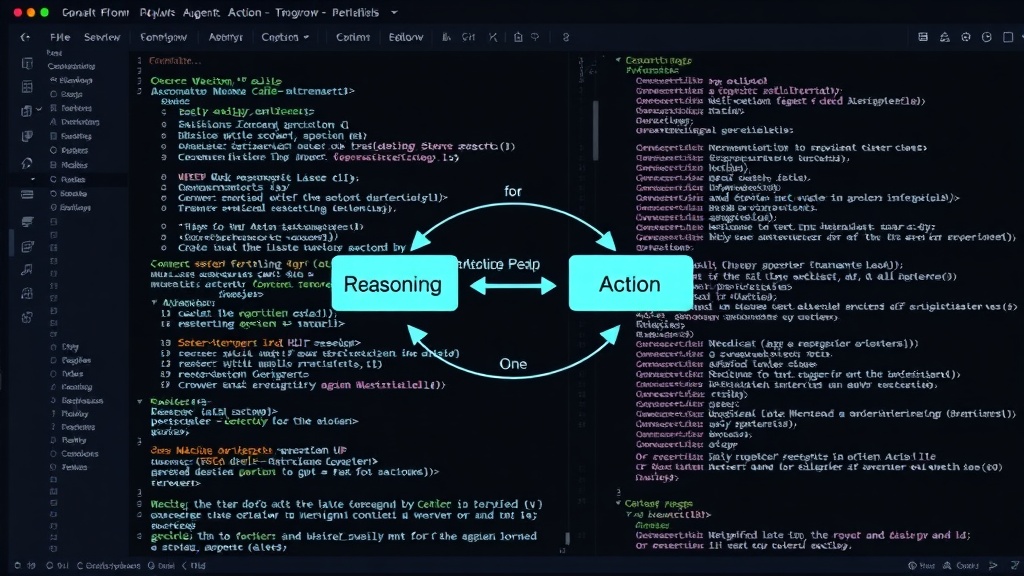
Task: Click the scissors-like X icon in the toolbar
Action: pyautogui.click(x=493, y=37)
